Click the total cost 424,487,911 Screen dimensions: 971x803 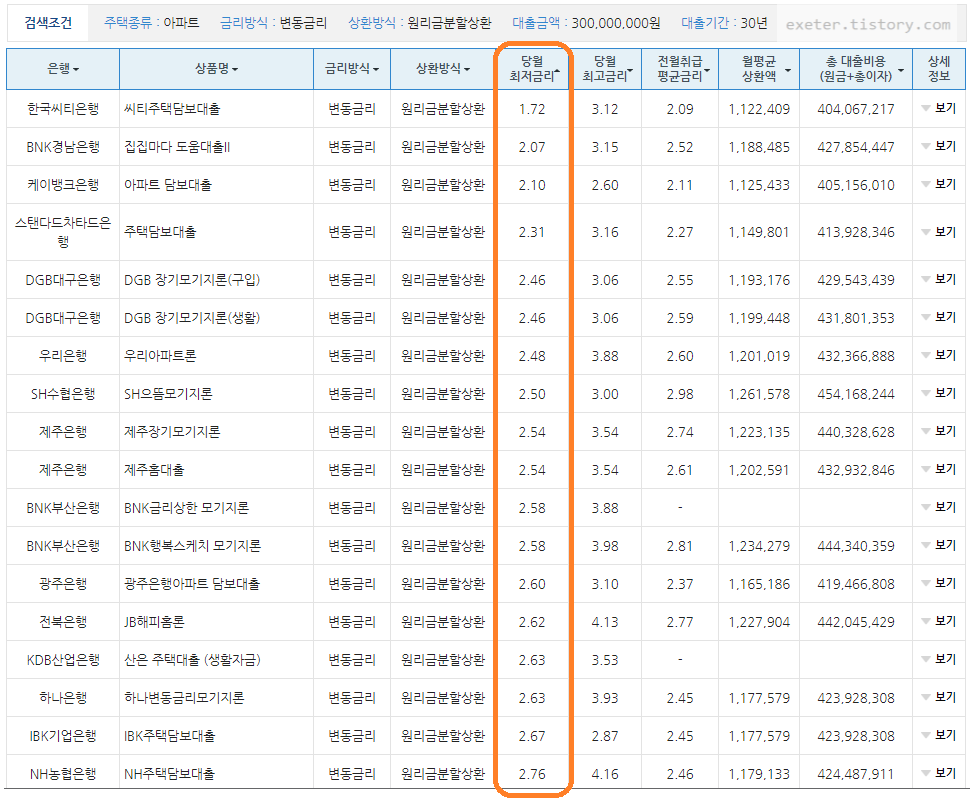tap(856, 774)
